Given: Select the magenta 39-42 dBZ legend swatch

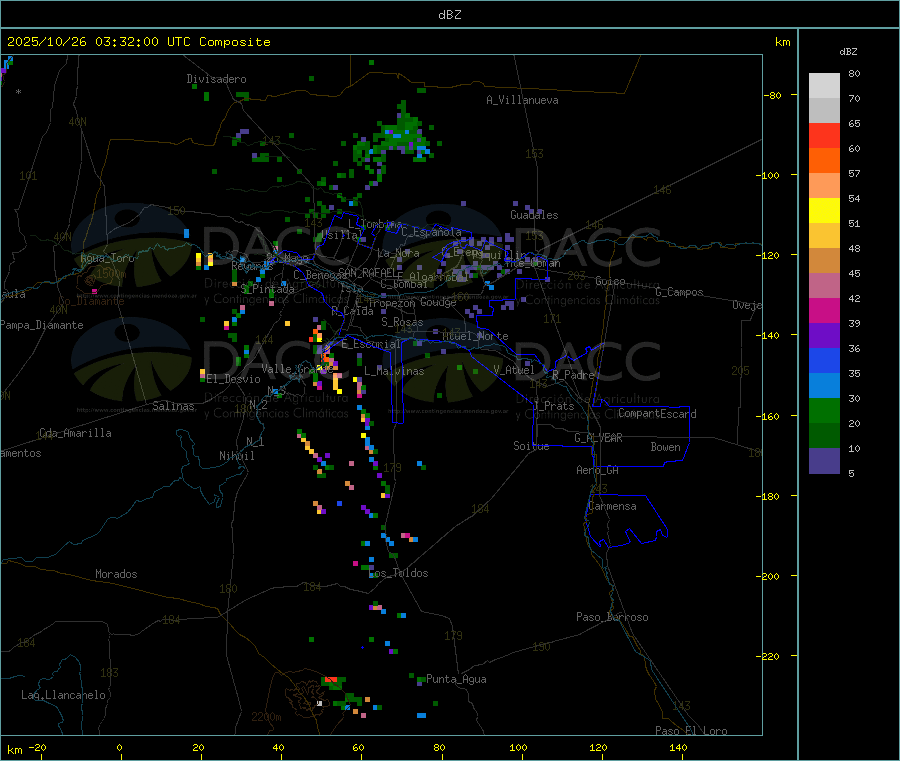Looking at the screenshot, I should pos(824,310).
